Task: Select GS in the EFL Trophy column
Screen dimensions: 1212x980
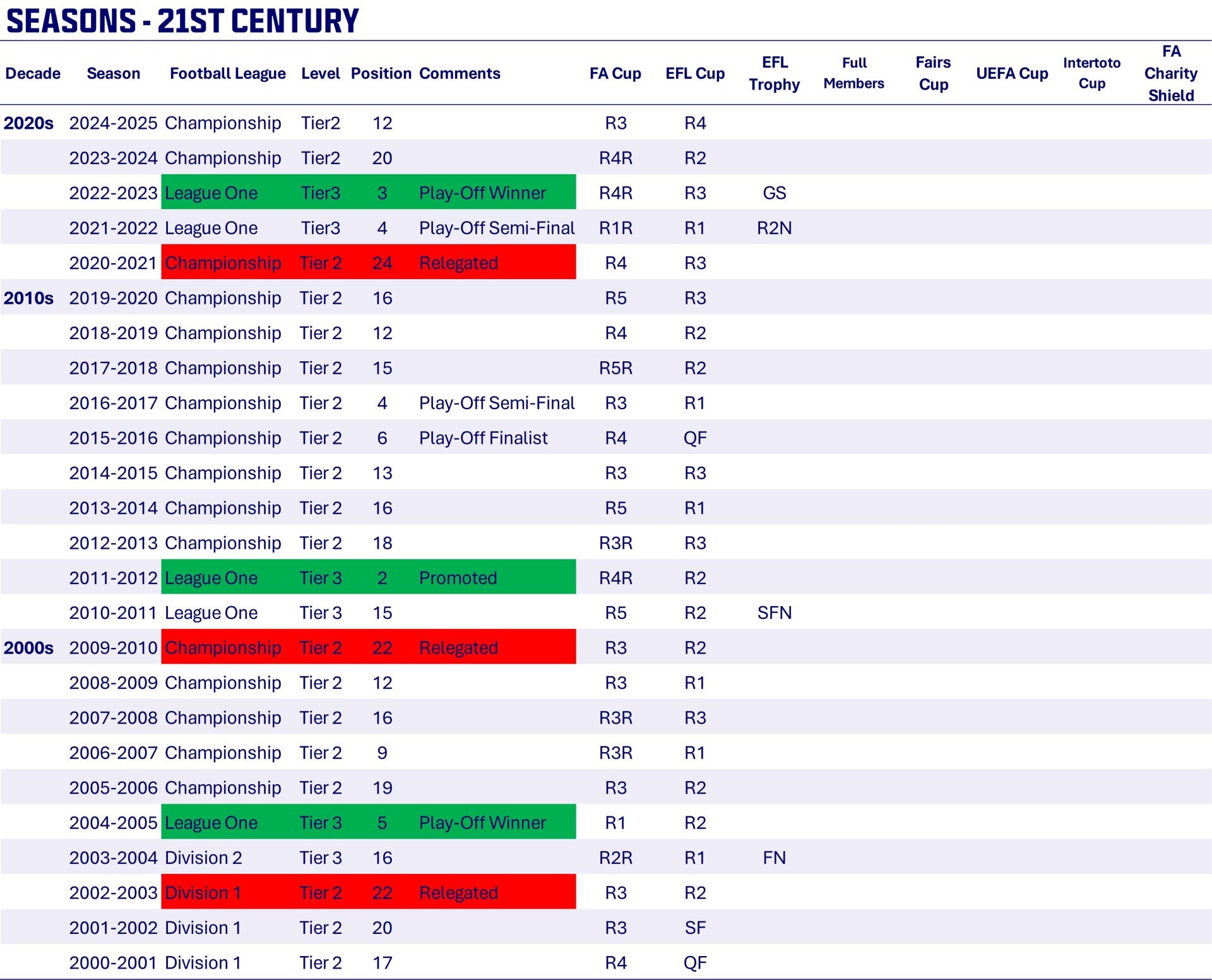Action: [775, 193]
